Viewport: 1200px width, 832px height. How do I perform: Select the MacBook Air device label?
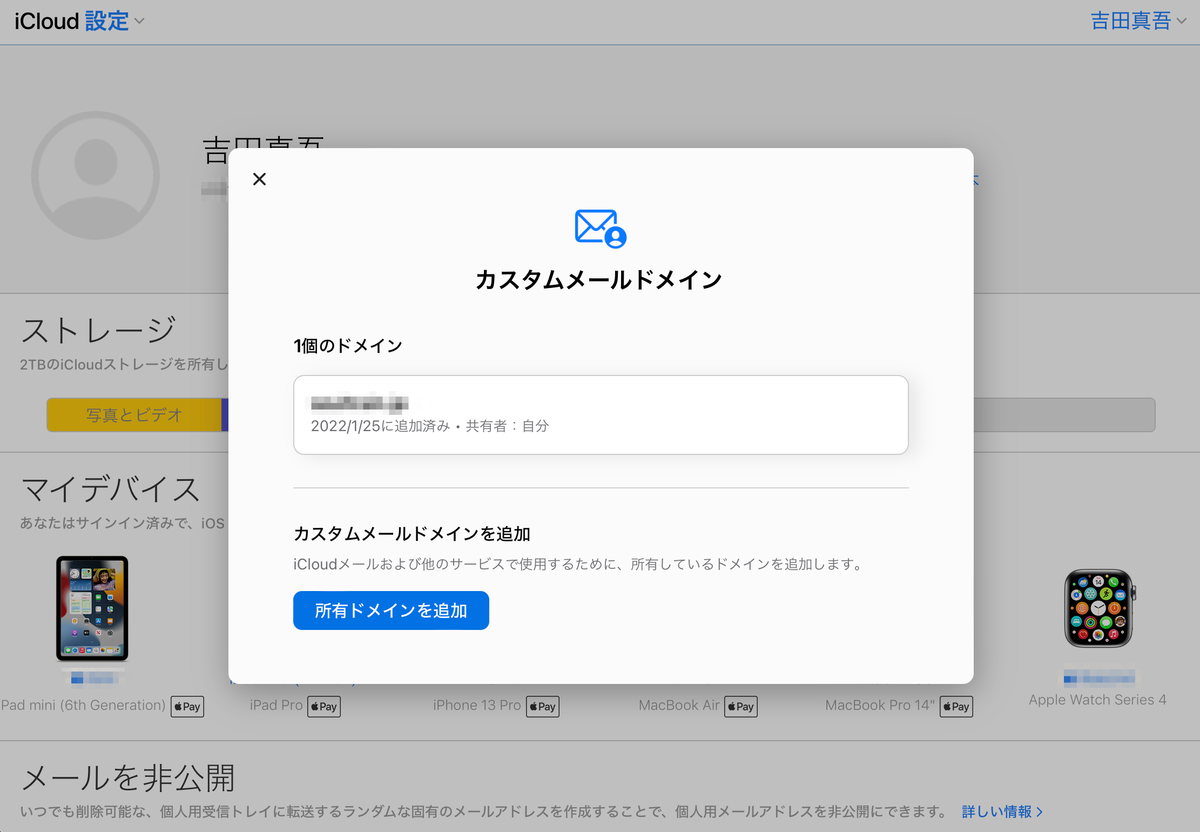(x=679, y=705)
